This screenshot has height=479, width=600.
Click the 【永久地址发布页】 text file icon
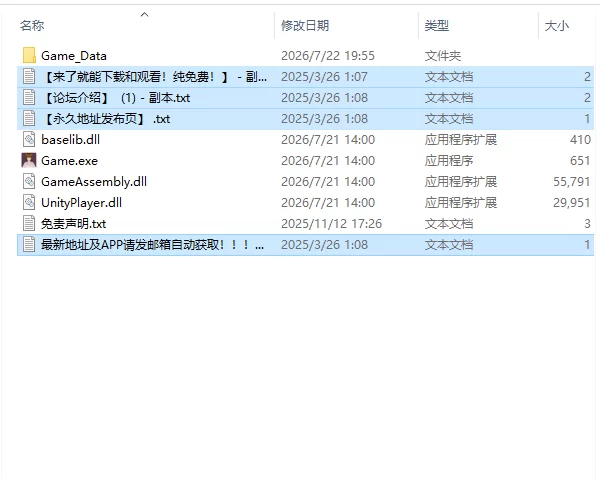coord(29,119)
